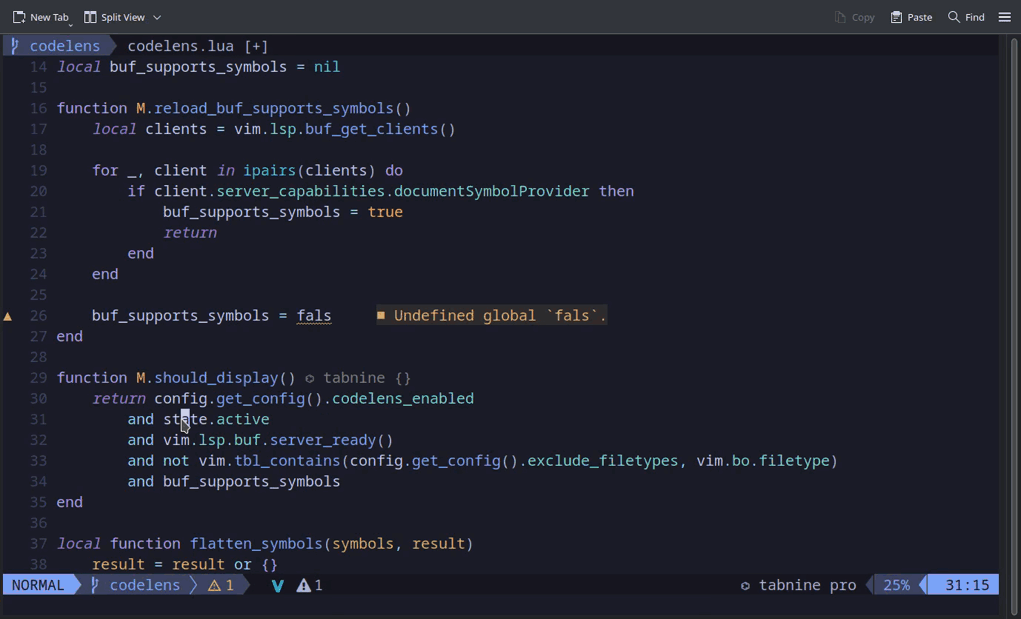Open Find with the magnifier icon

[954, 17]
